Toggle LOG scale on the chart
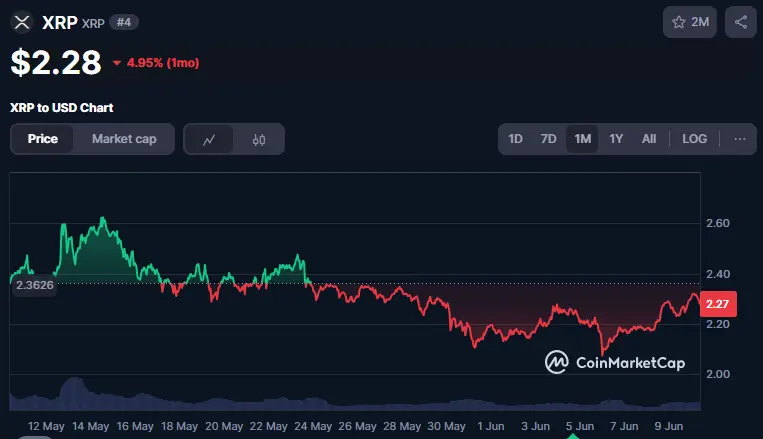 point(694,139)
